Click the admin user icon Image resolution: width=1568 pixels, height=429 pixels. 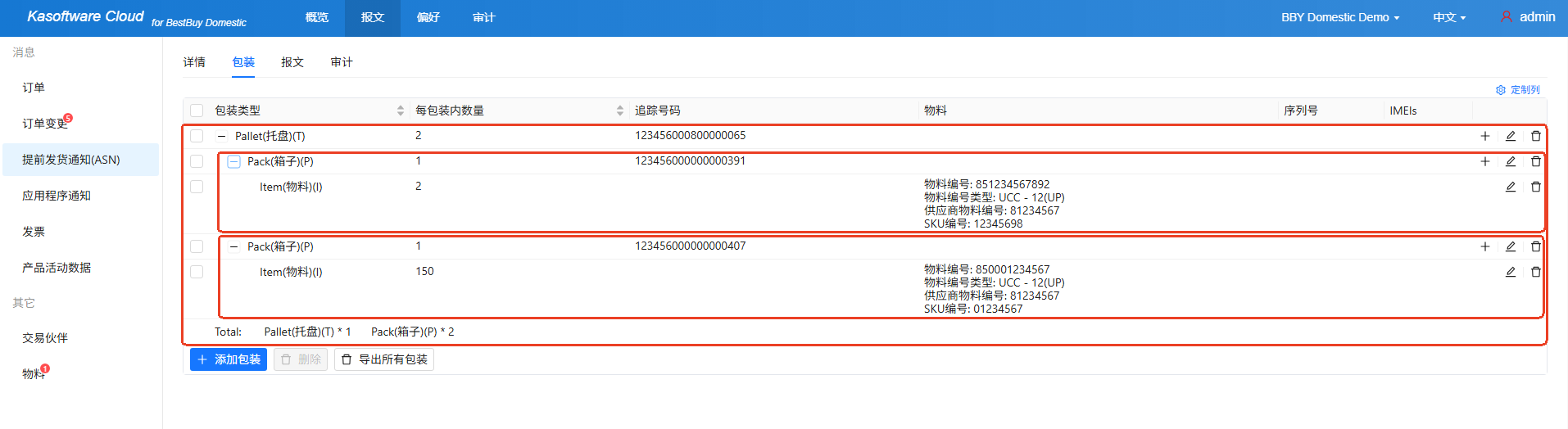(1506, 16)
